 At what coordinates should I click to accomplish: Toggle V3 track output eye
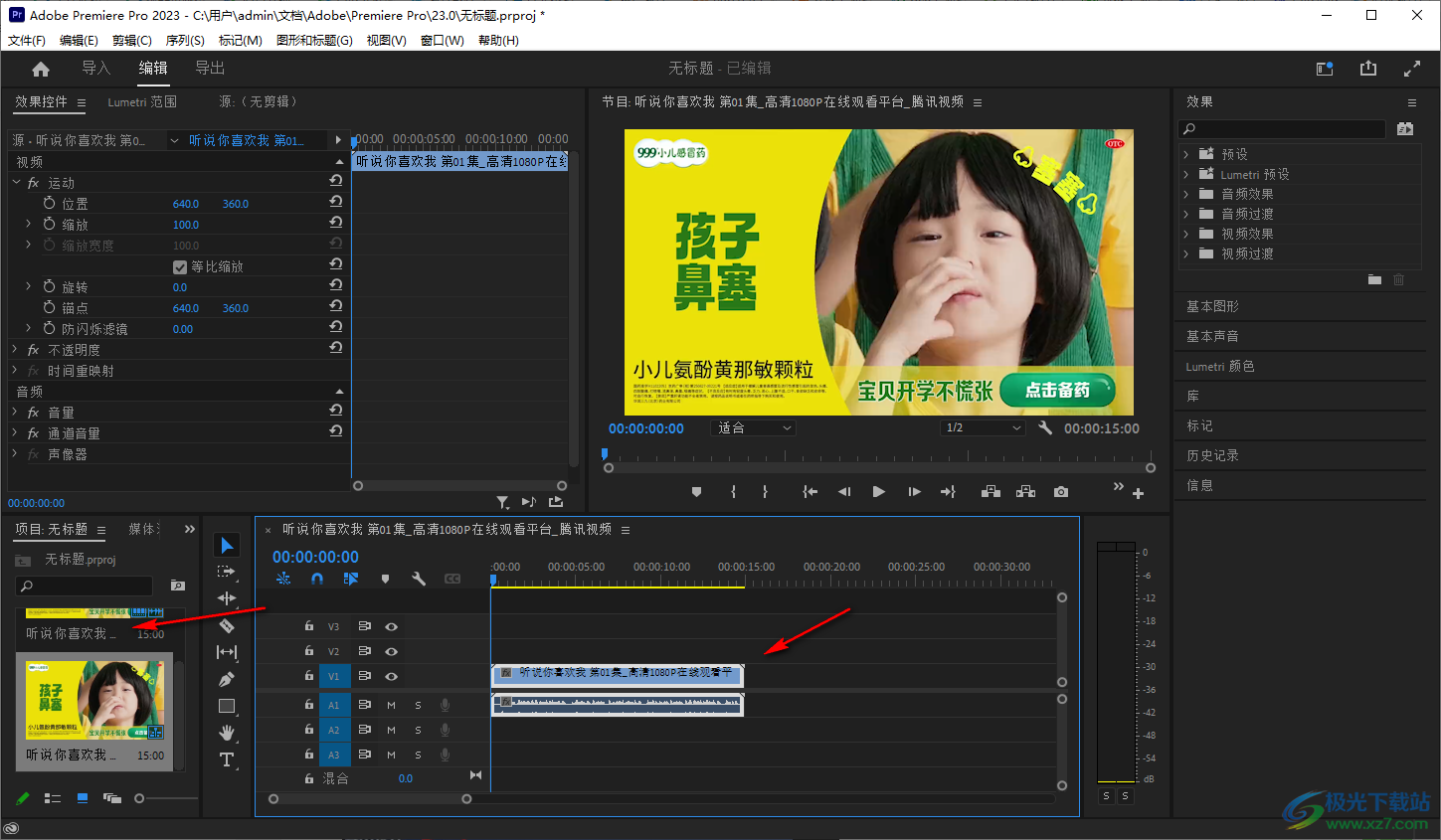pos(391,626)
